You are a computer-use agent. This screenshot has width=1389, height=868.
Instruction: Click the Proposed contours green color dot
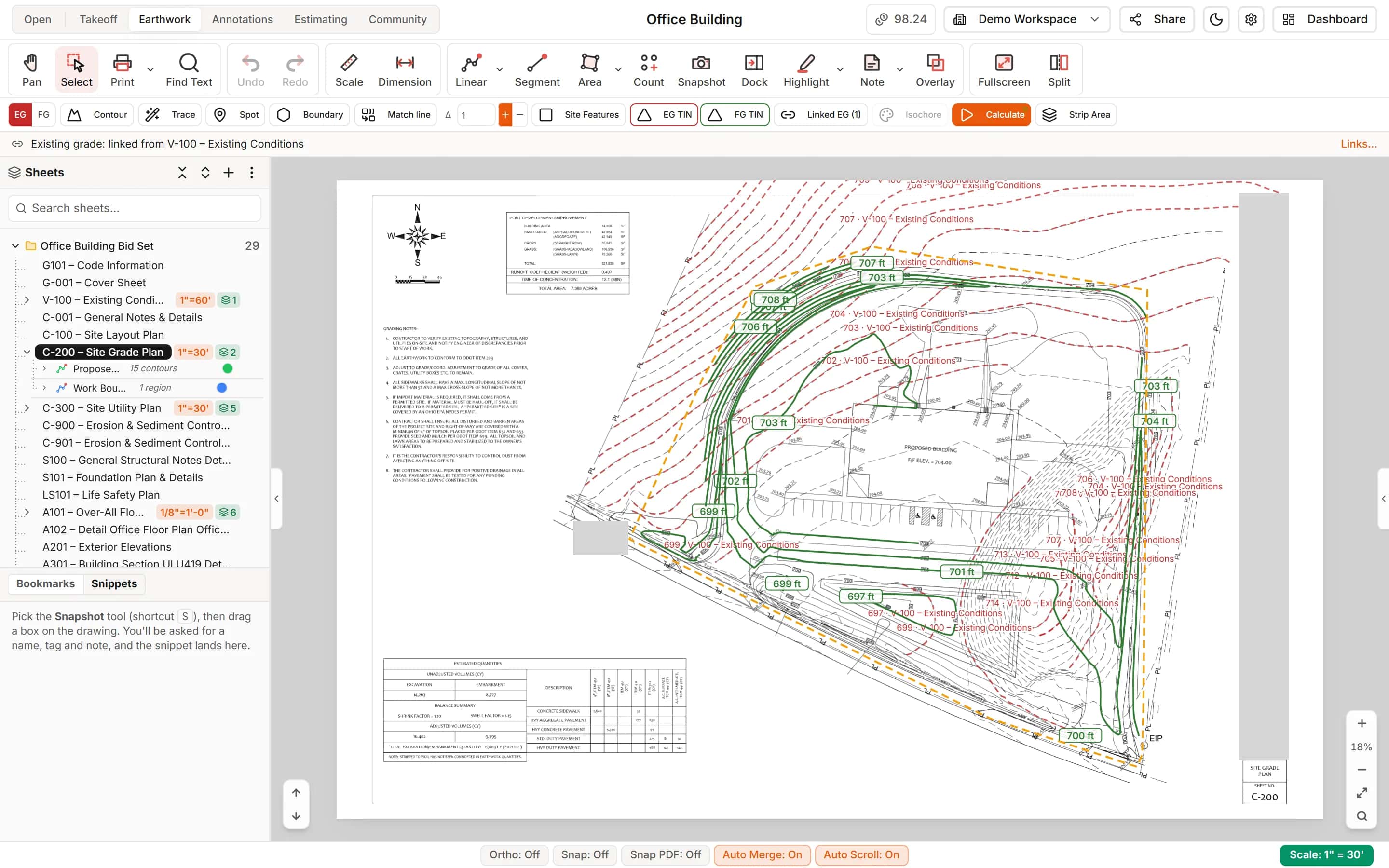pos(227,368)
